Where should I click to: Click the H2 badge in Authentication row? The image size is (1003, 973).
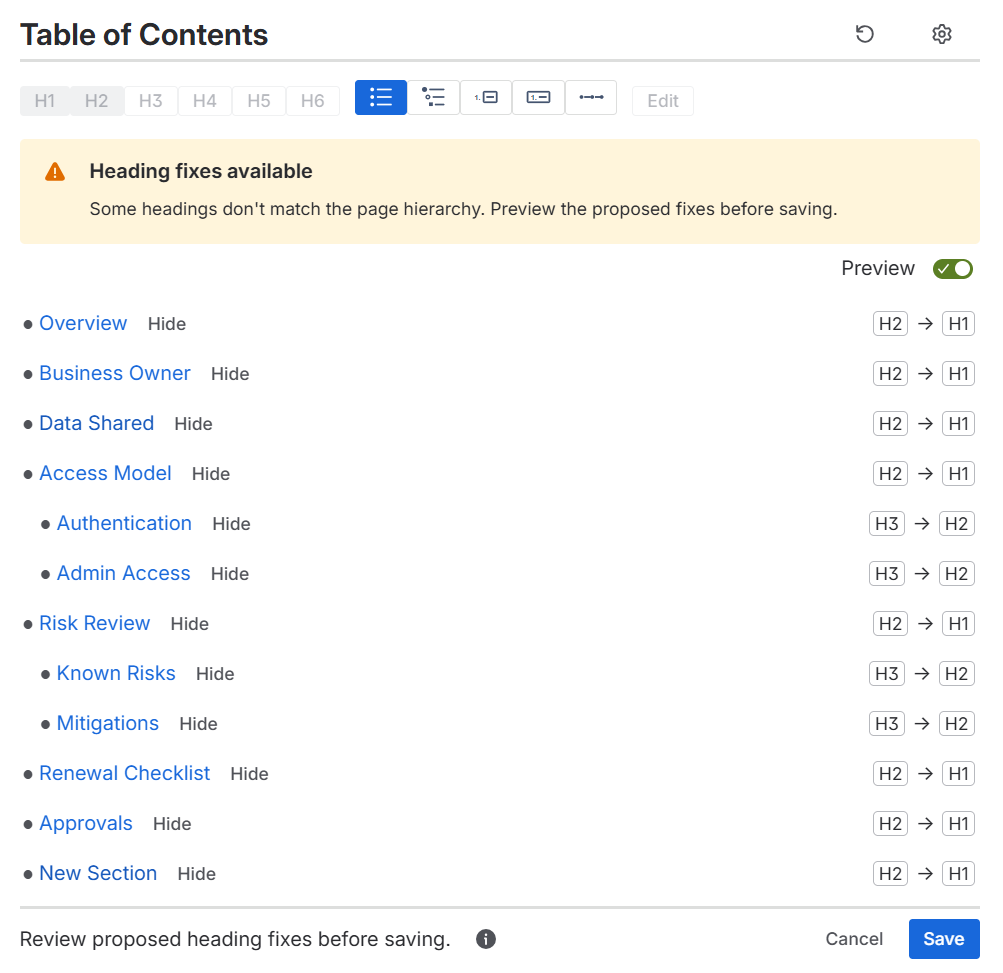tap(956, 523)
